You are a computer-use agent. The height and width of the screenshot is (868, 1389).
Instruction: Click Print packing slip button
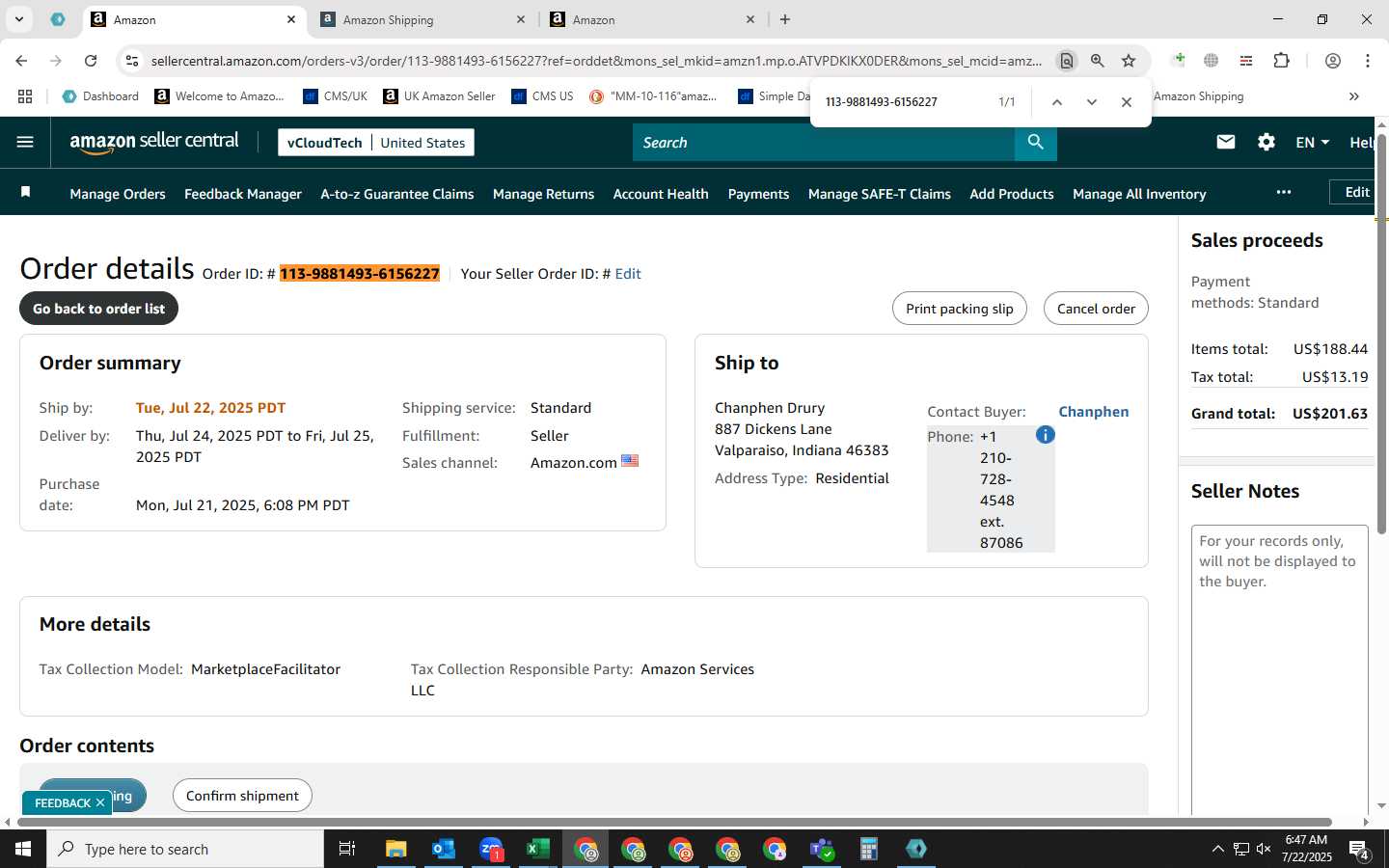[x=960, y=309]
